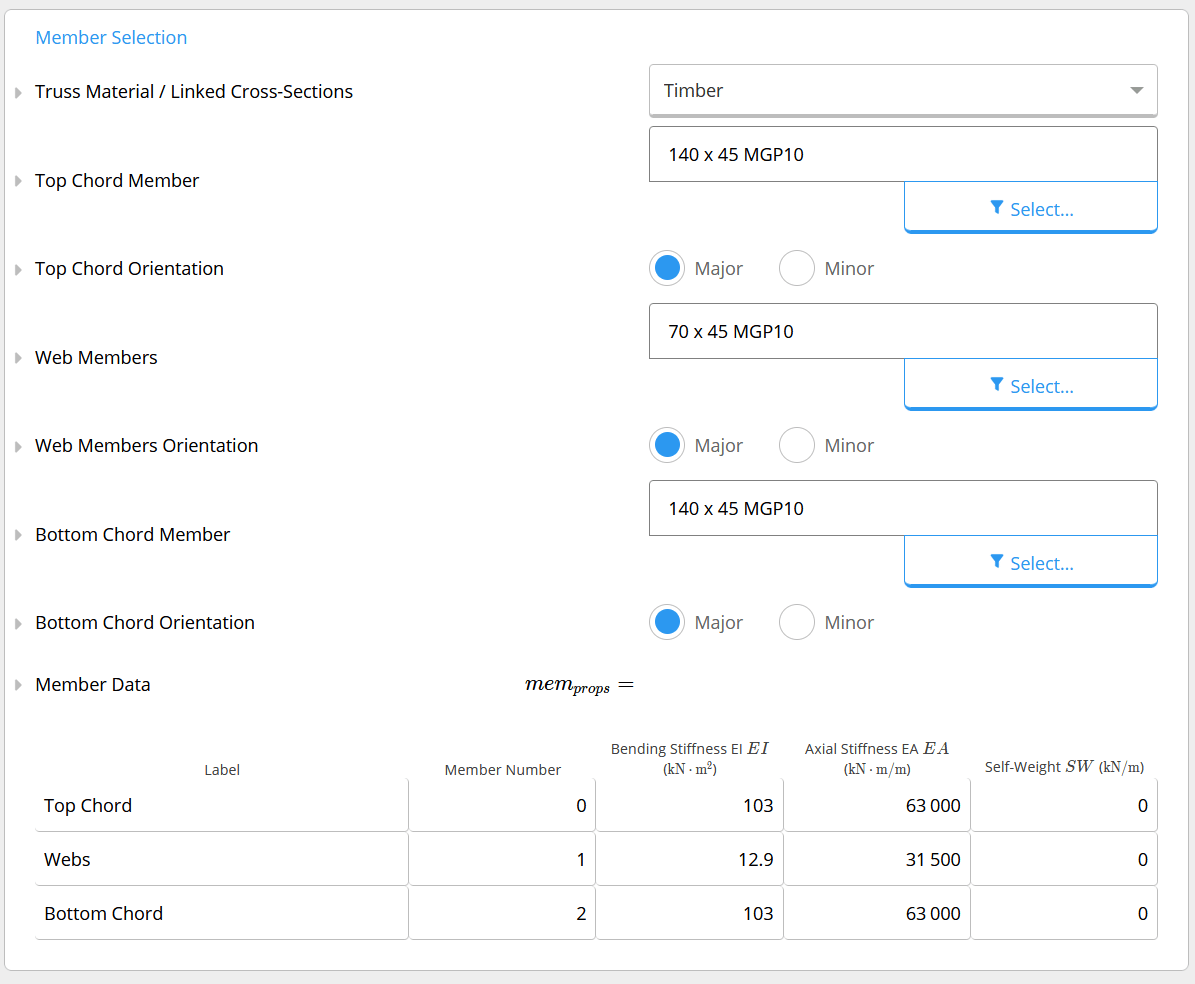Expand the Bottom Chord Orientation row arrow
The image size is (1195, 984).
pos(18,623)
